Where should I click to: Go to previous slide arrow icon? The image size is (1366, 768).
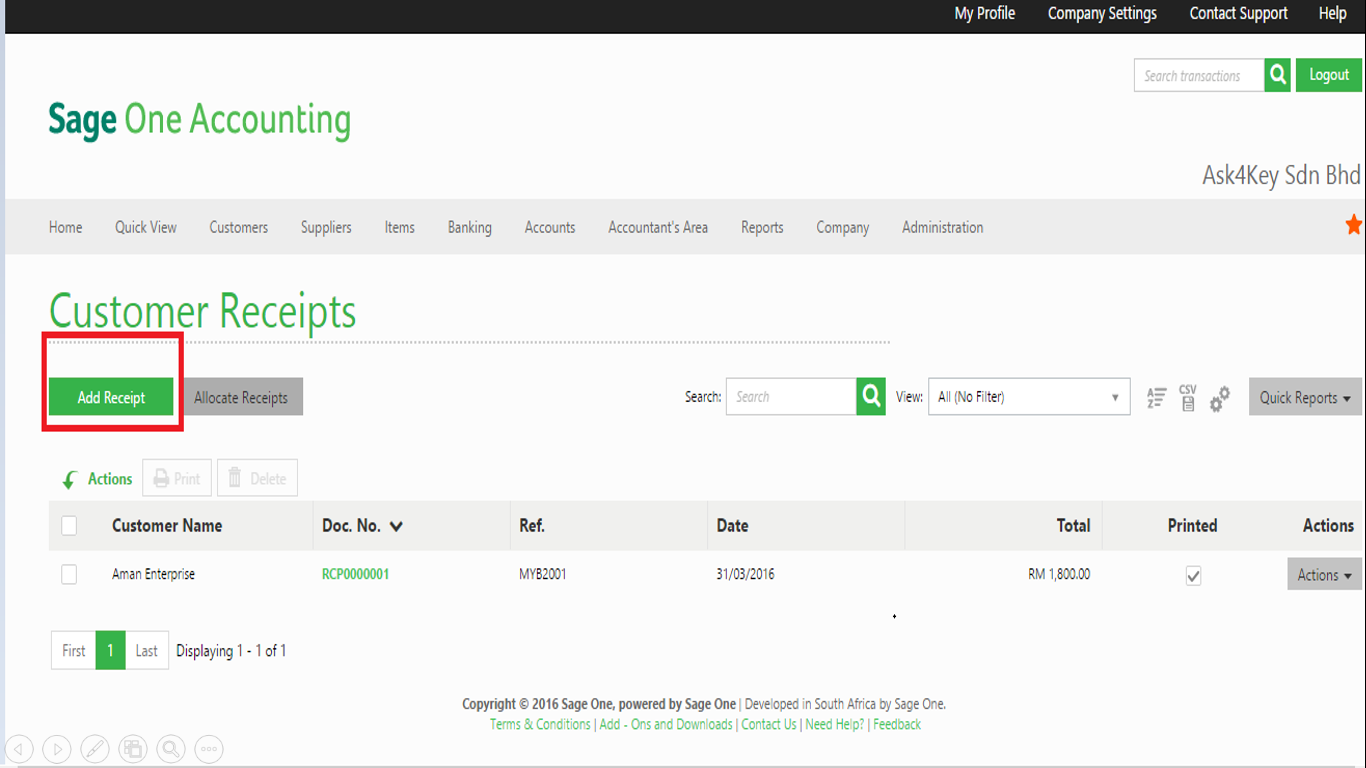20,748
